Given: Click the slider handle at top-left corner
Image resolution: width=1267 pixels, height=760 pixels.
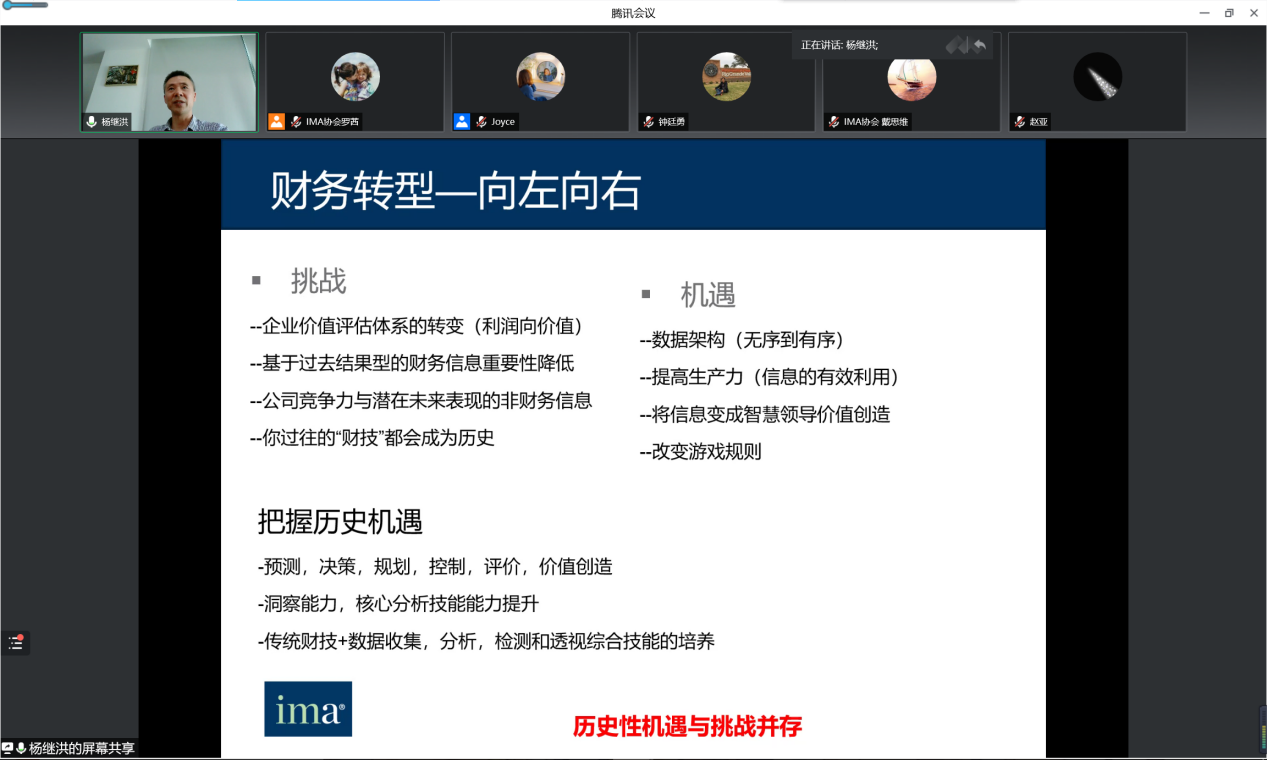Looking at the screenshot, I should tap(9, 5).
